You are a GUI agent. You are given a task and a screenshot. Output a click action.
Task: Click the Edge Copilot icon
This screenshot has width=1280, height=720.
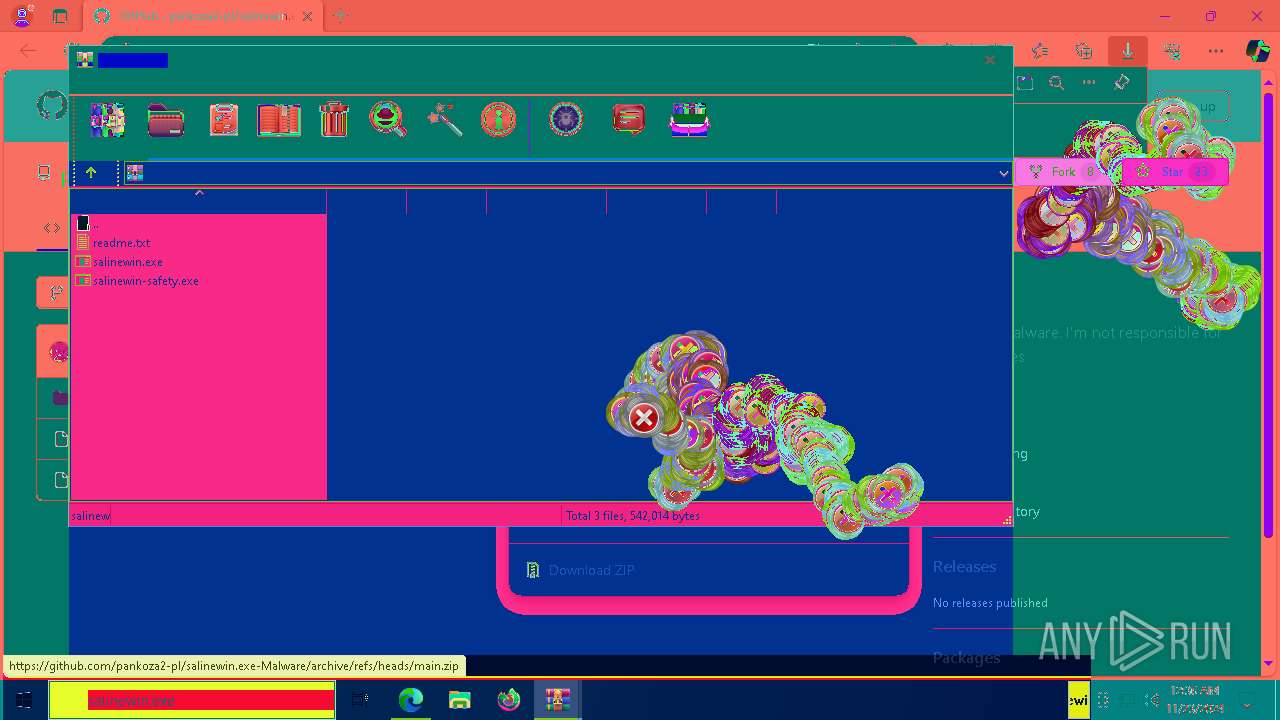tap(1257, 50)
